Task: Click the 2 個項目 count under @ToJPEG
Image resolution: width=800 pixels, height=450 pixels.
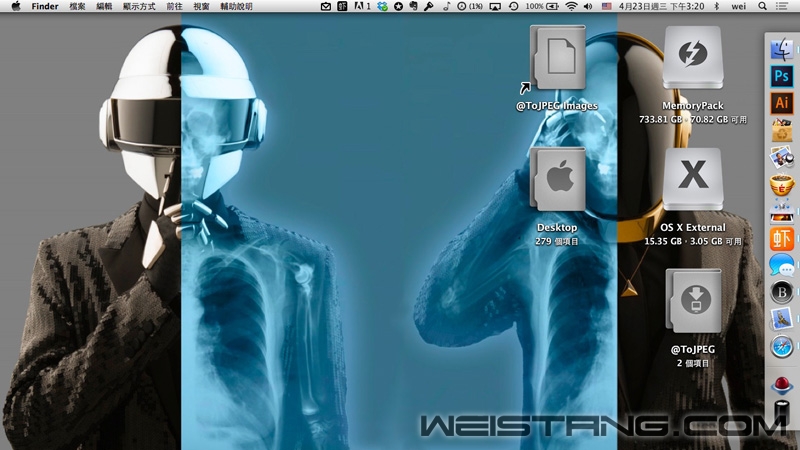Action: [x=692, y=363]
